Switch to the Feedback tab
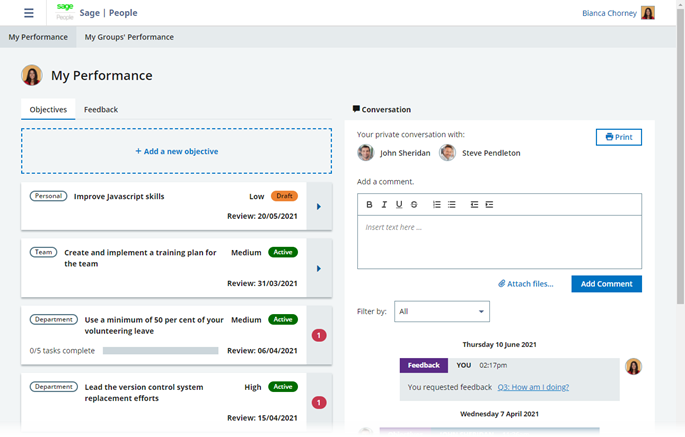The width and height of the screenshot is (685, 437). pos(101,109)
